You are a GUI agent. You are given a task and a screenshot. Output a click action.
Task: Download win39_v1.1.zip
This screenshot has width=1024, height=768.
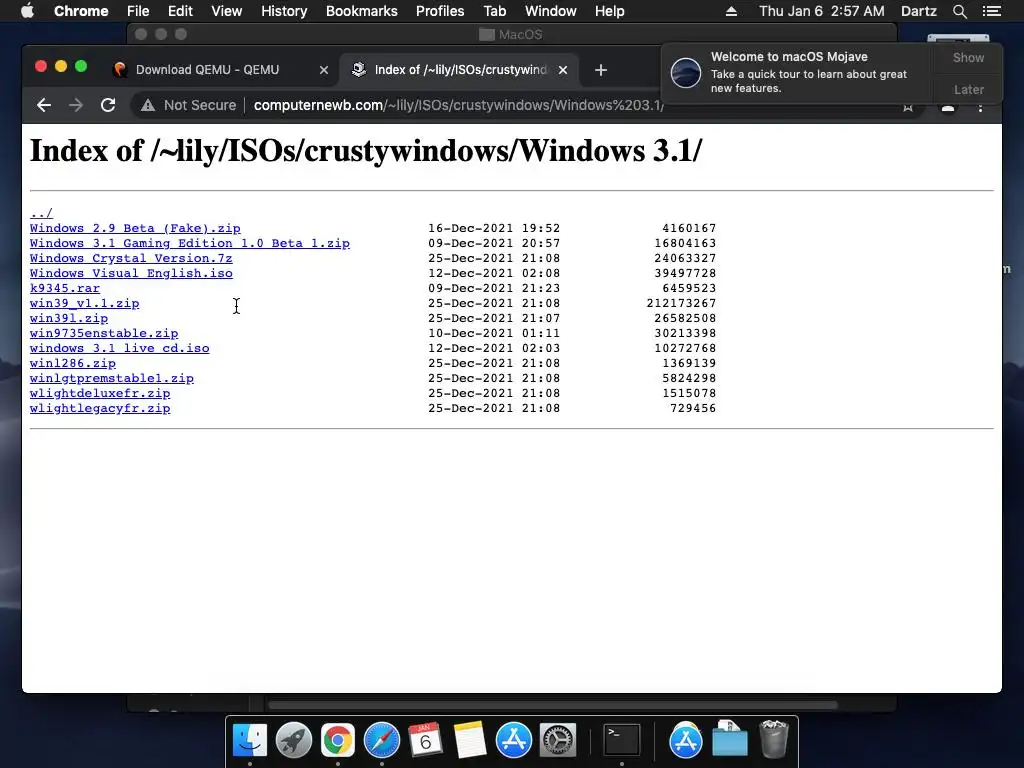tap(84, 304)
